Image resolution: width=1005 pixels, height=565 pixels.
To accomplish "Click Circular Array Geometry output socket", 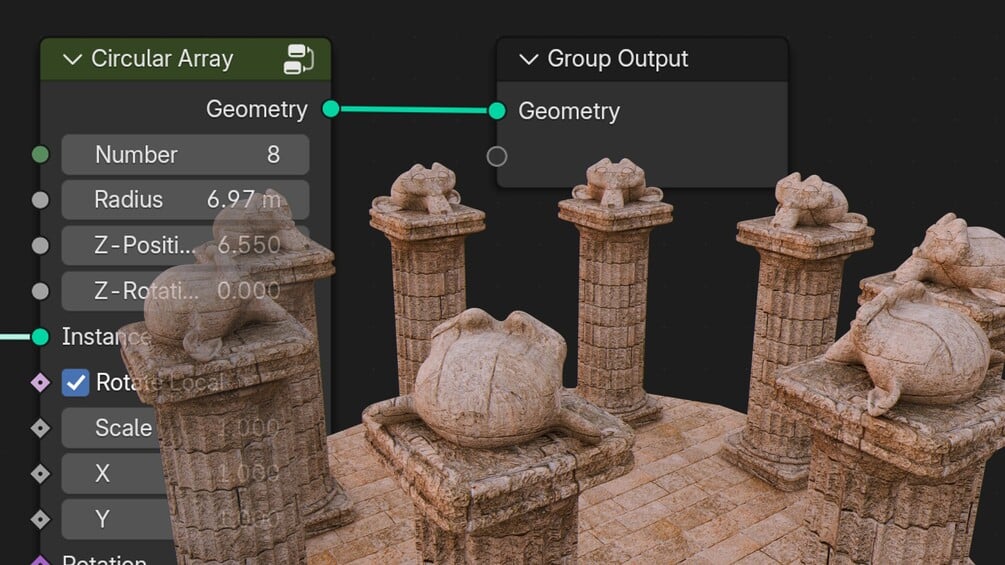I will click(x=331, y=109).
